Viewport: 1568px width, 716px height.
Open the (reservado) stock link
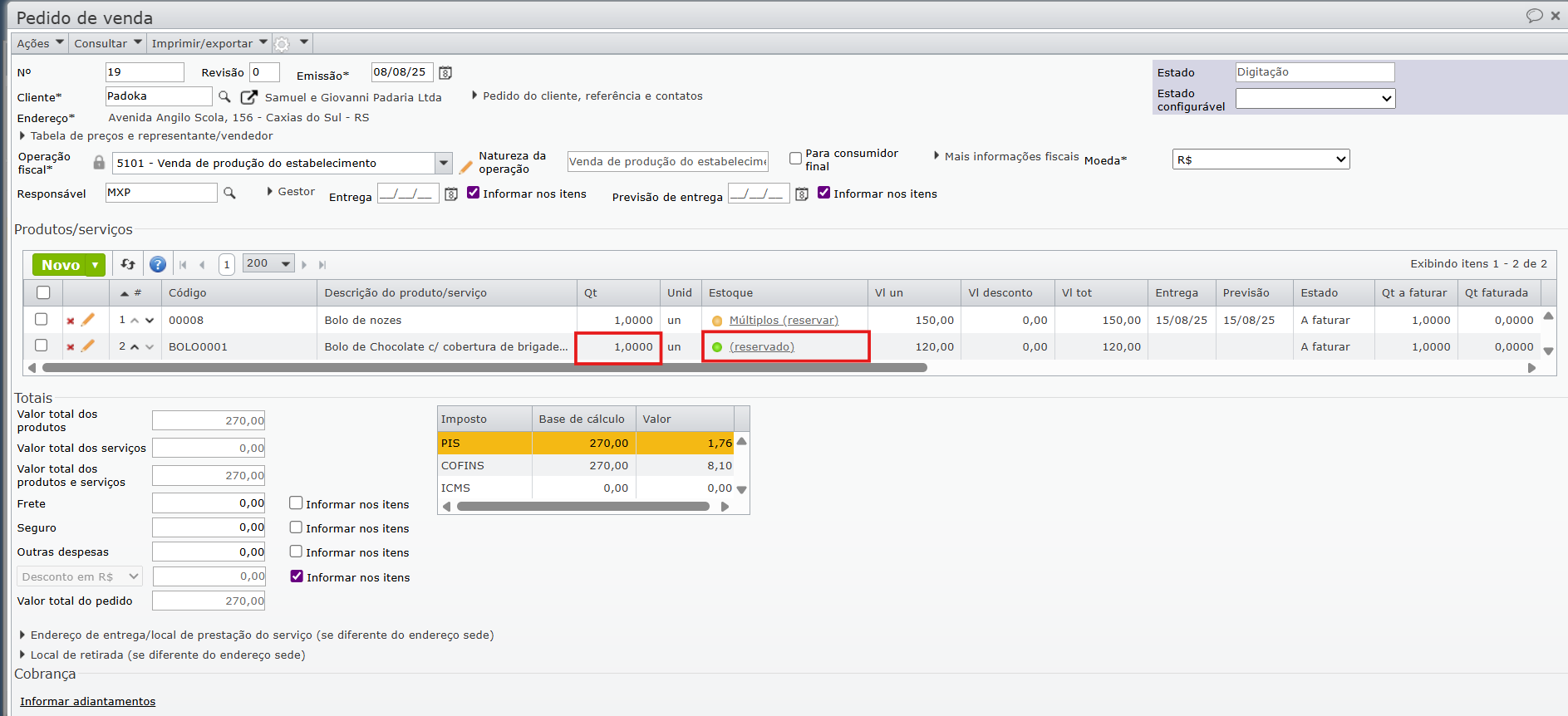click(761, 347)
